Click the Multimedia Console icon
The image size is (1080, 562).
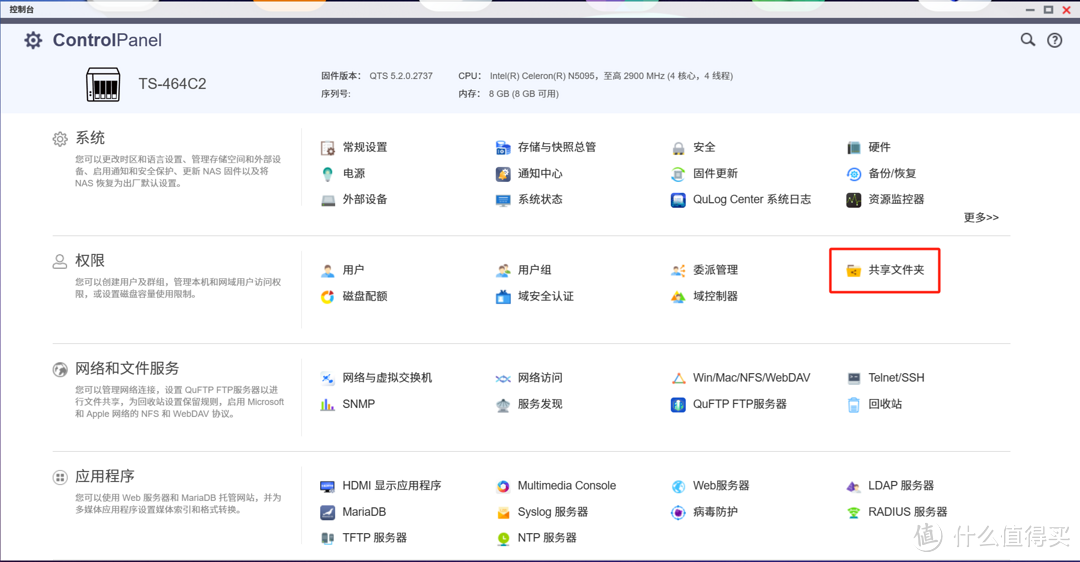tap(503, 486)
